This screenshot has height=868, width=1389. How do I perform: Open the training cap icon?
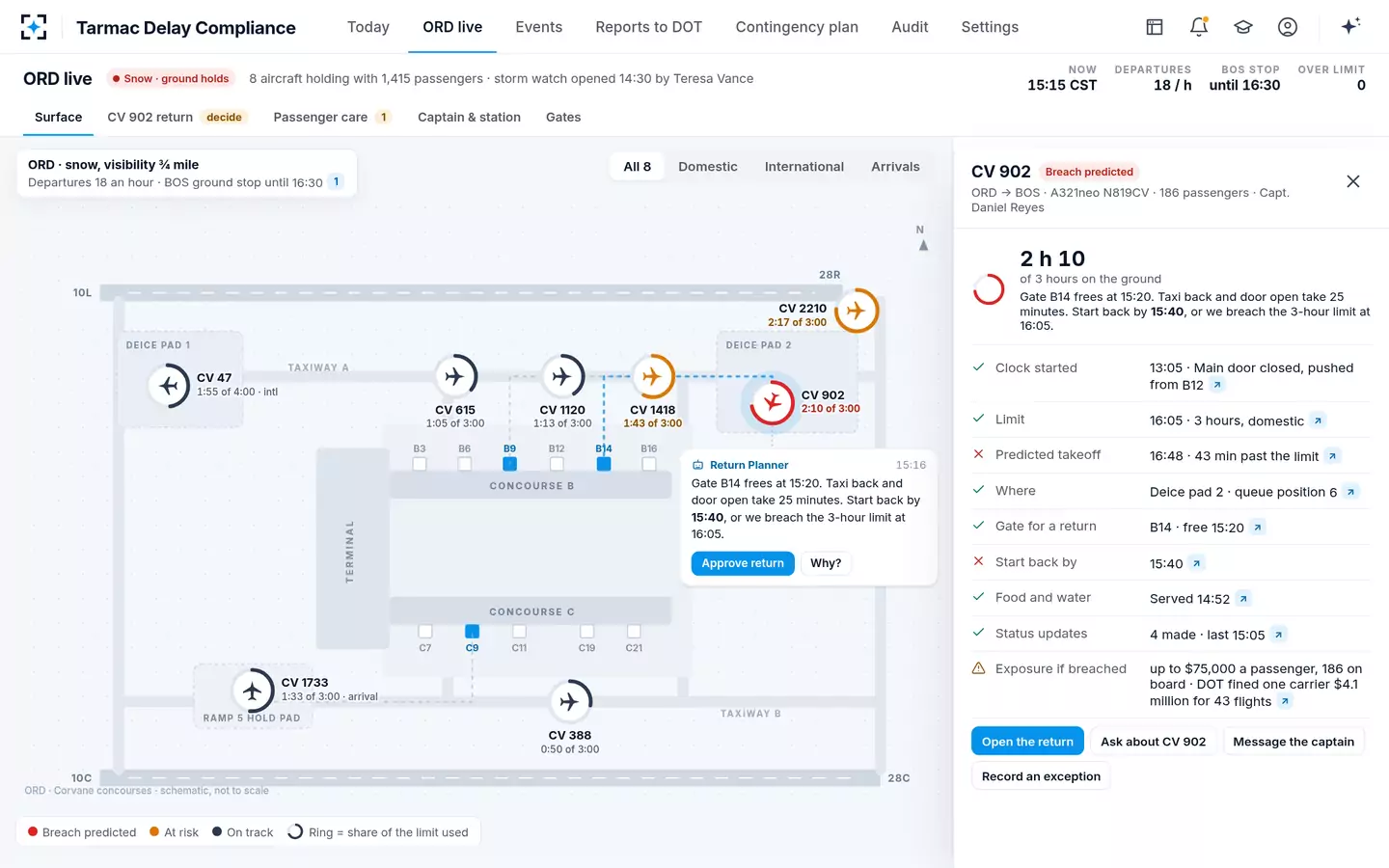(1243, 27)
